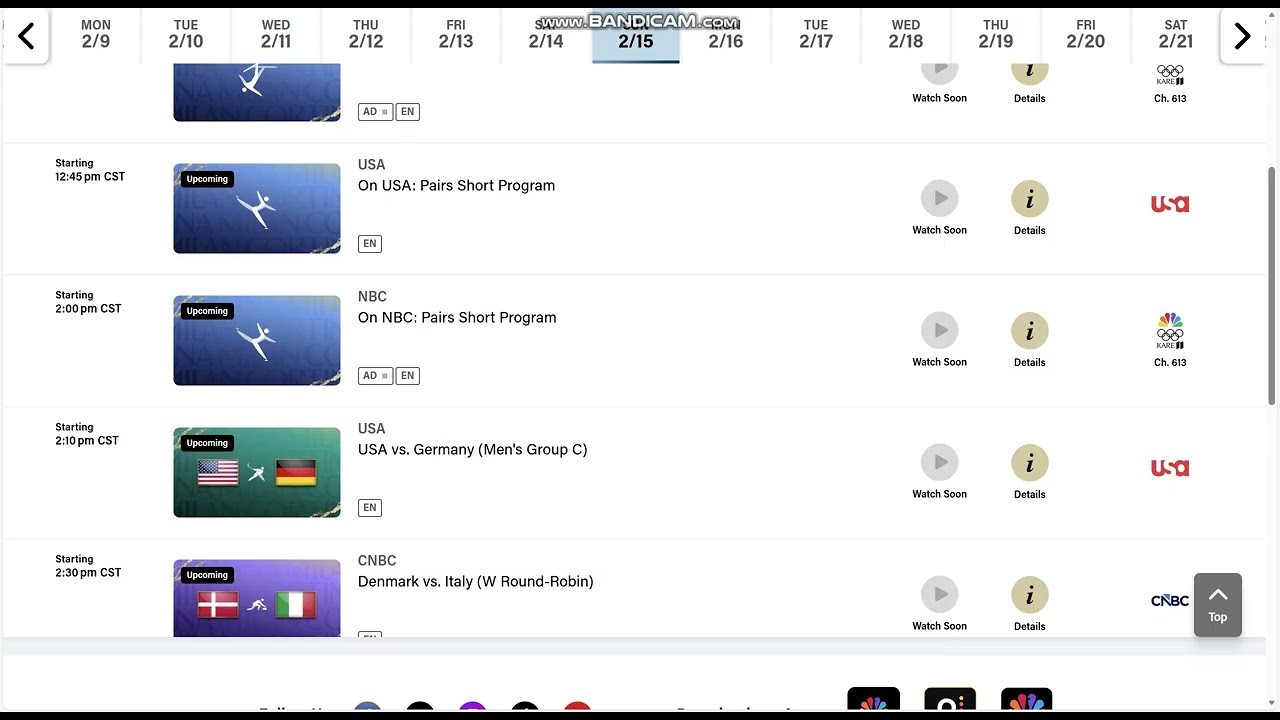Click USA network logo for 12:45 pm event

1170,204
